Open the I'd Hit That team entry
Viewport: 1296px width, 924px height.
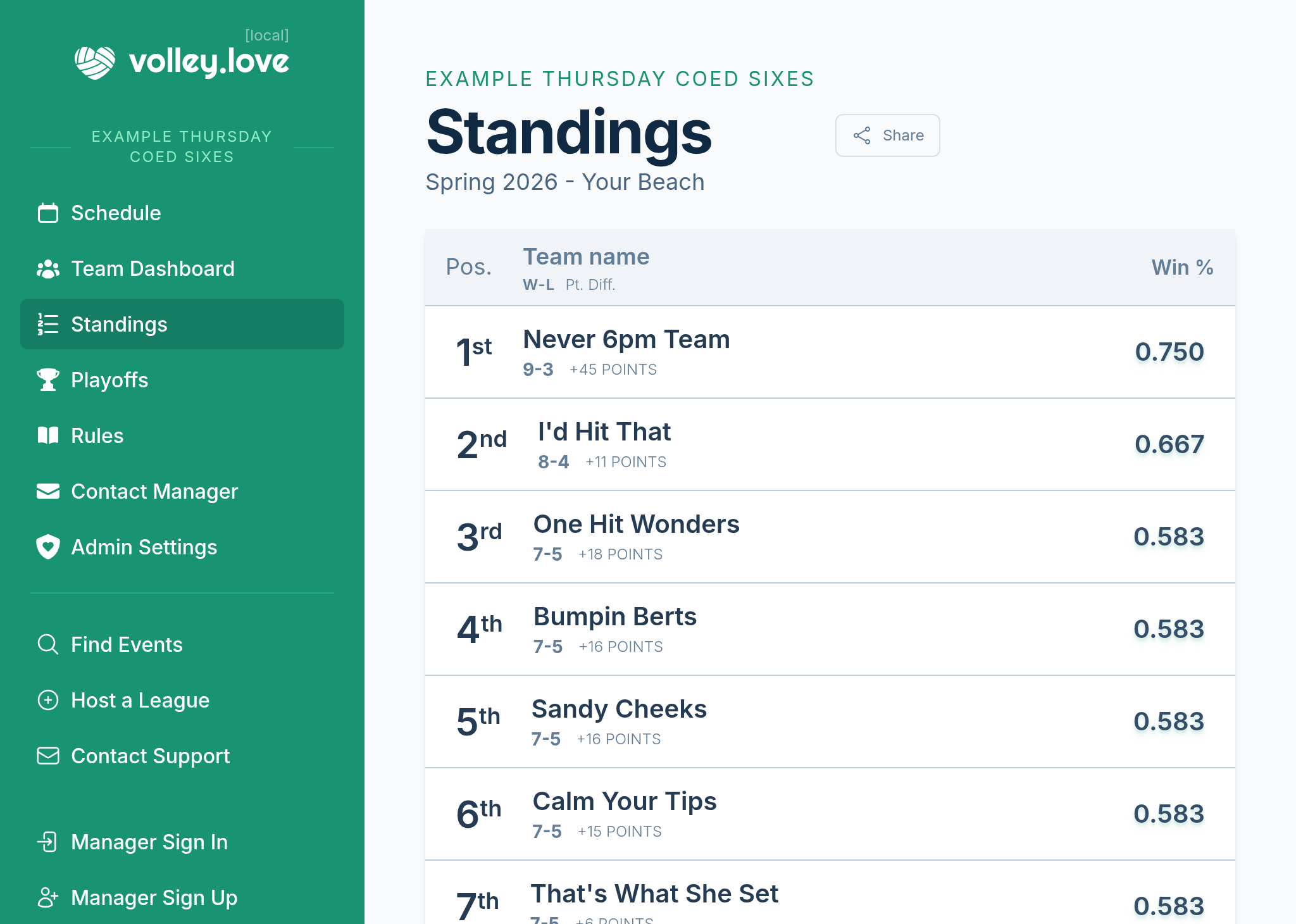[x=604, y=432]
